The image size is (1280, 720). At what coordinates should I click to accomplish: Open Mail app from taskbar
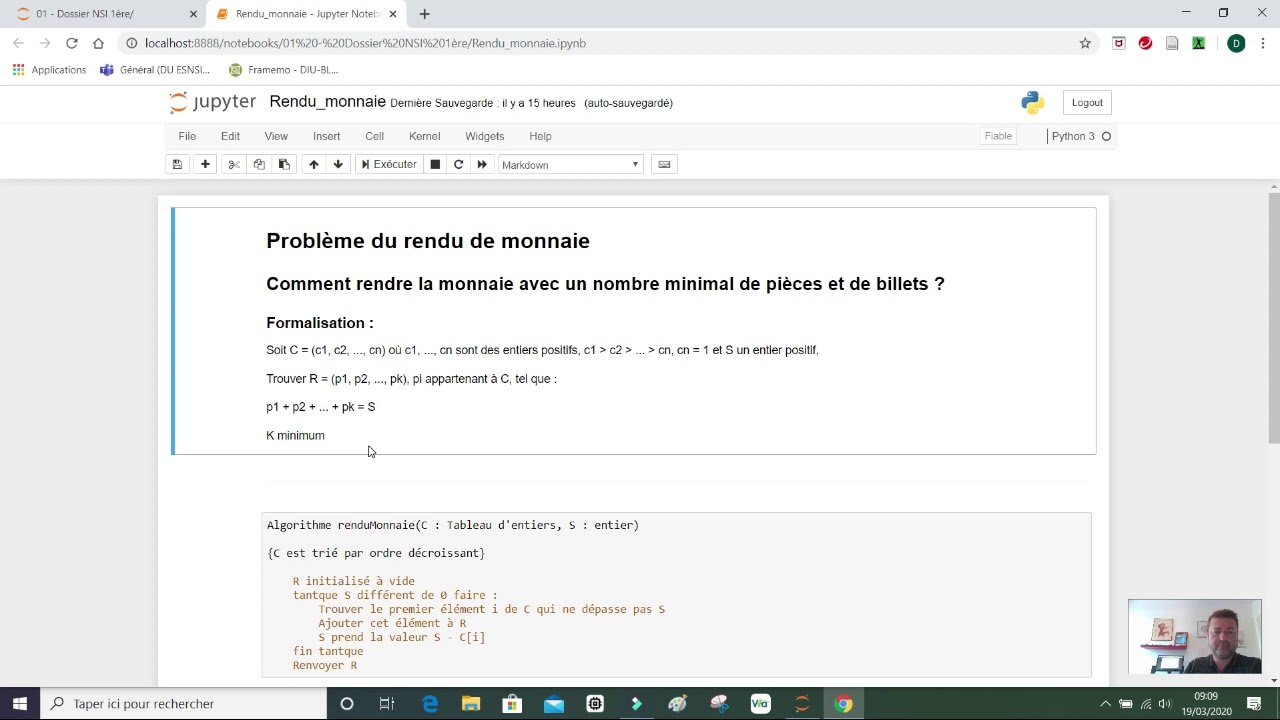[x=554, y=703]
